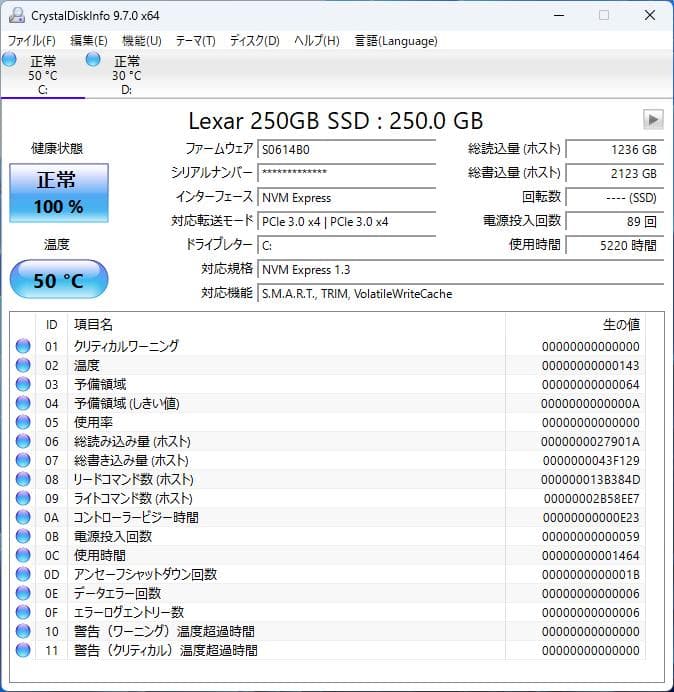674x692 pixels.
Task: Select raw value 000000043F129
Action: coord(591,460)
